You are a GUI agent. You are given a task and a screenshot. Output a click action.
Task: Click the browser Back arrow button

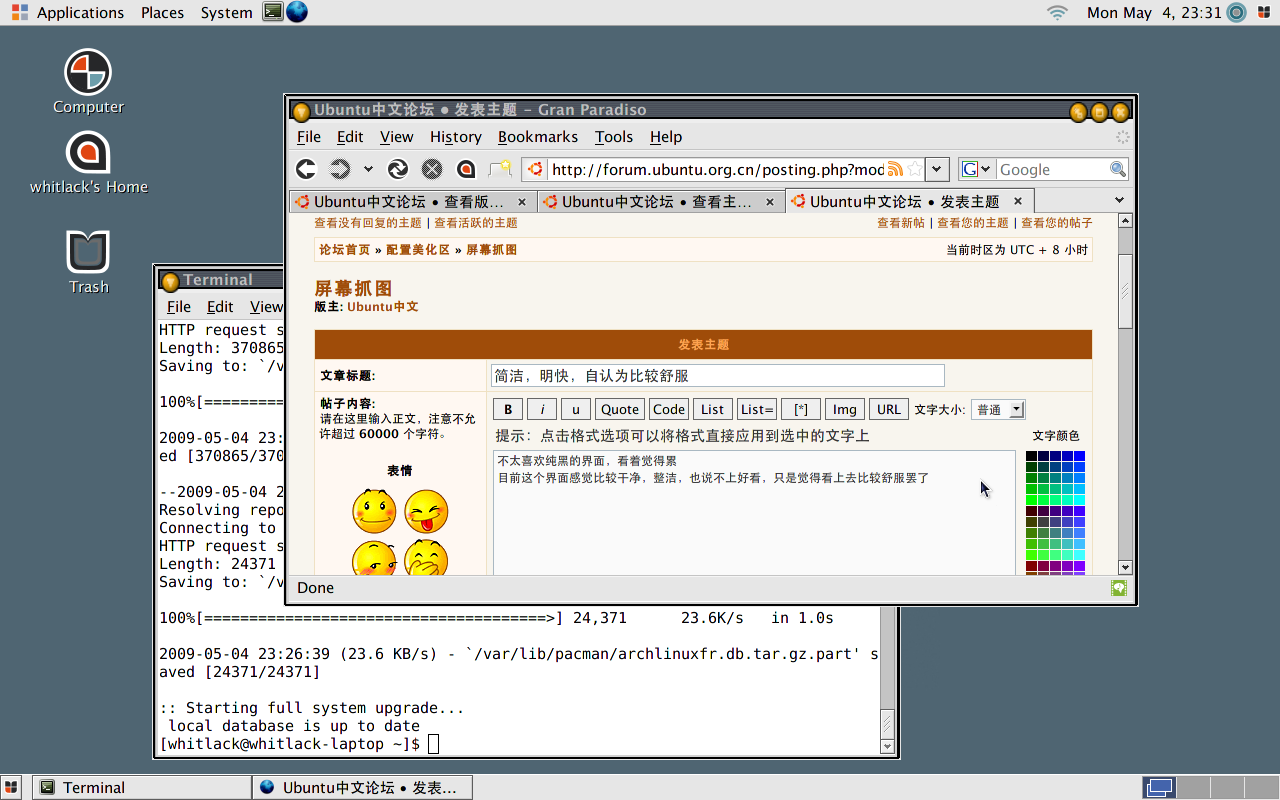click(x=306, y=169)
